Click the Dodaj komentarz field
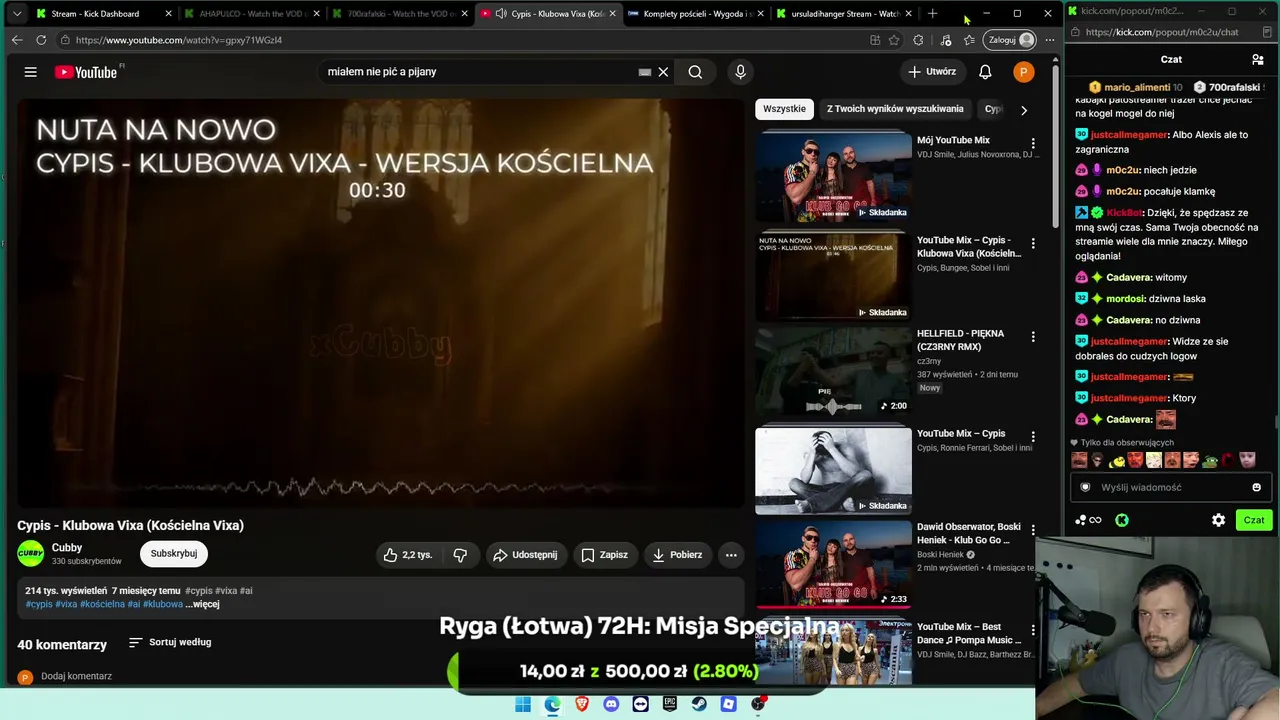The width and height of the screenshot is (1280, 720). (x=76, y=676)
